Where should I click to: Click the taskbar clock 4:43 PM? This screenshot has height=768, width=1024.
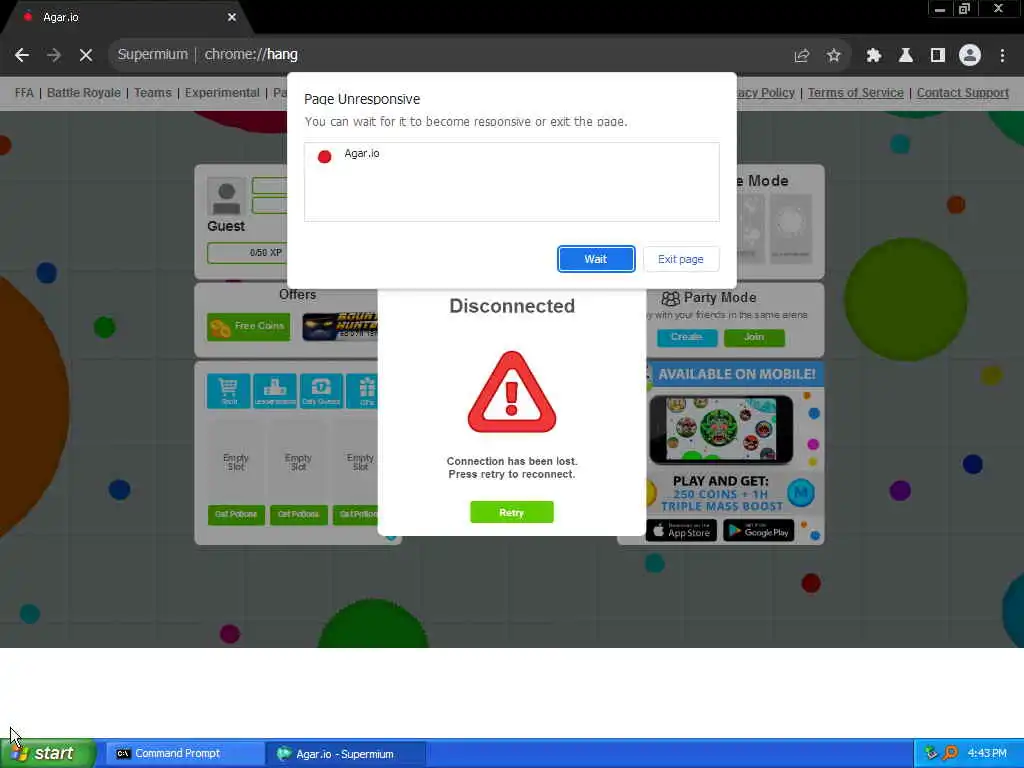pos(987,754)
